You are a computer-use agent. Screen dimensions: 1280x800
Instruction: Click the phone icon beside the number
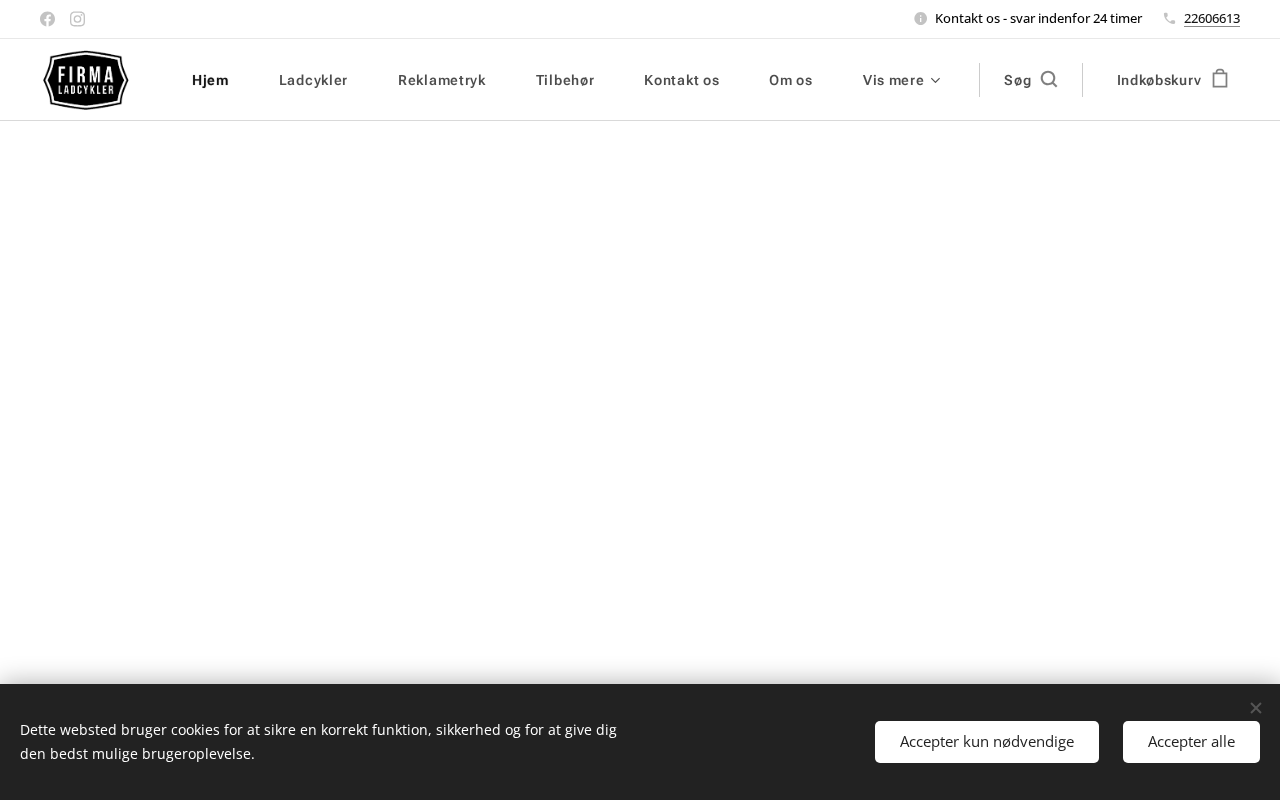click(1169, 18)
